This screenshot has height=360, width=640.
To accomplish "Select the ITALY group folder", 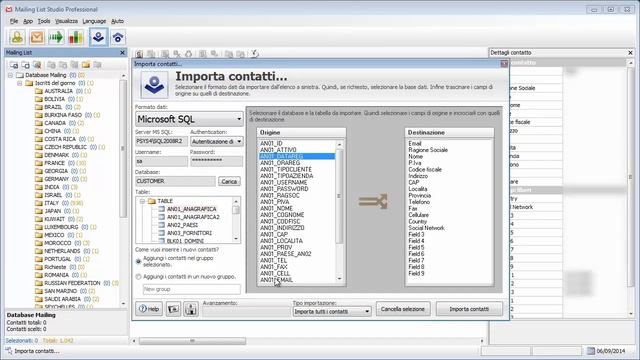I will pyautogui.click(x=51, y=203).
